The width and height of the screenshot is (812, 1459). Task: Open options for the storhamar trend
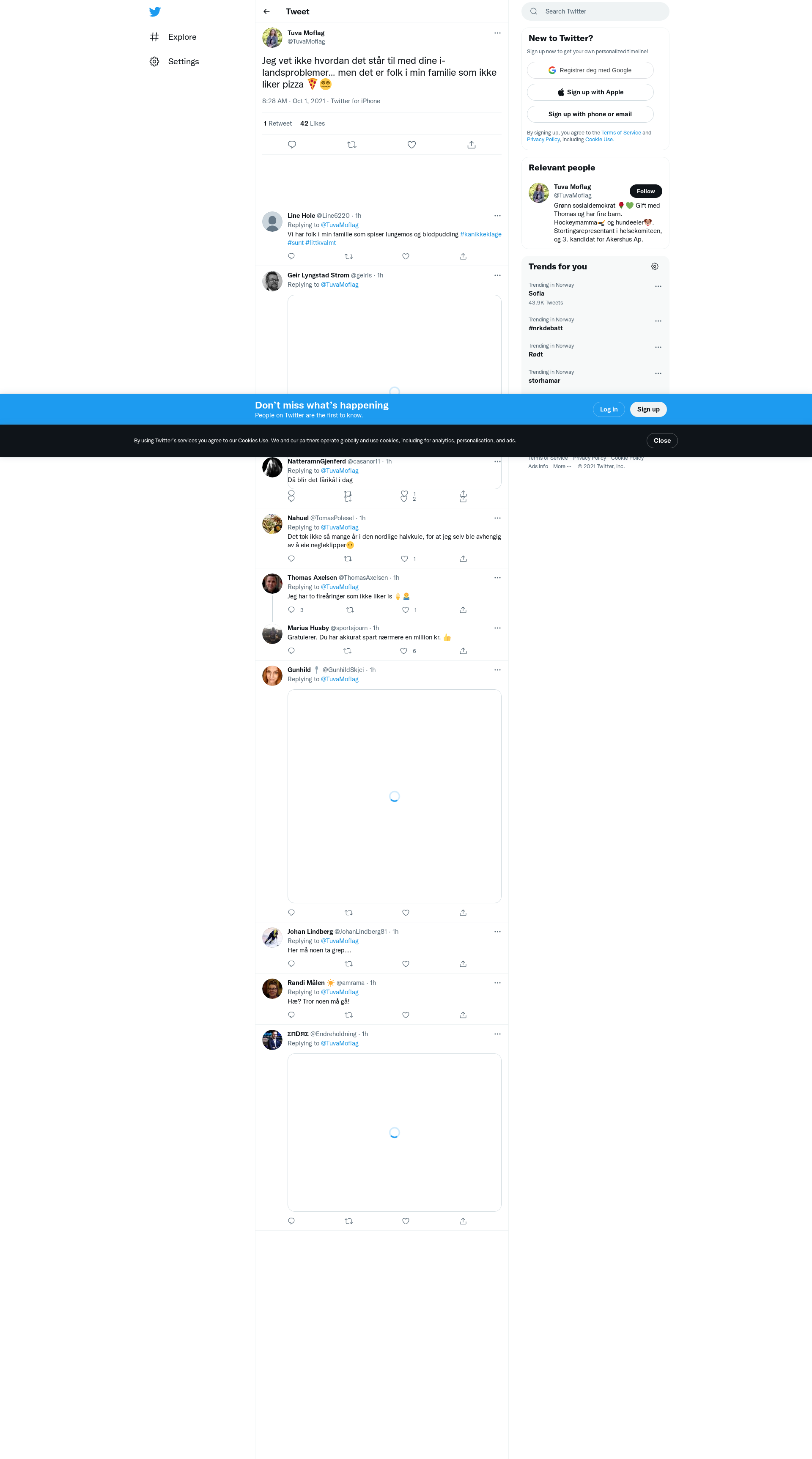(x=658, y=374)
